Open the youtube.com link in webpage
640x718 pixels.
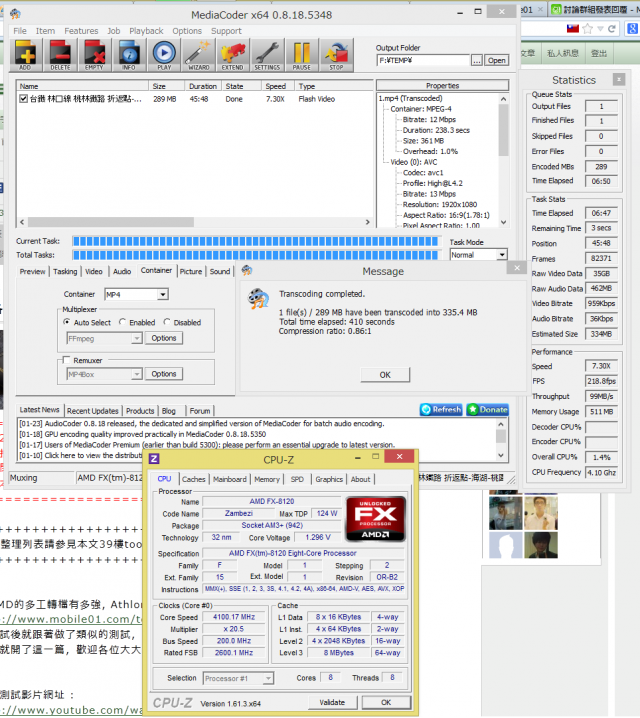(x=71, y=710)
